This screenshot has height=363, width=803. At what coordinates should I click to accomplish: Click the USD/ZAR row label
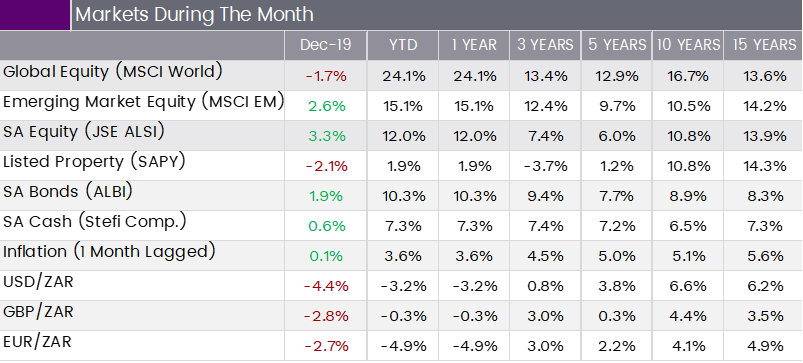(38, 282)
